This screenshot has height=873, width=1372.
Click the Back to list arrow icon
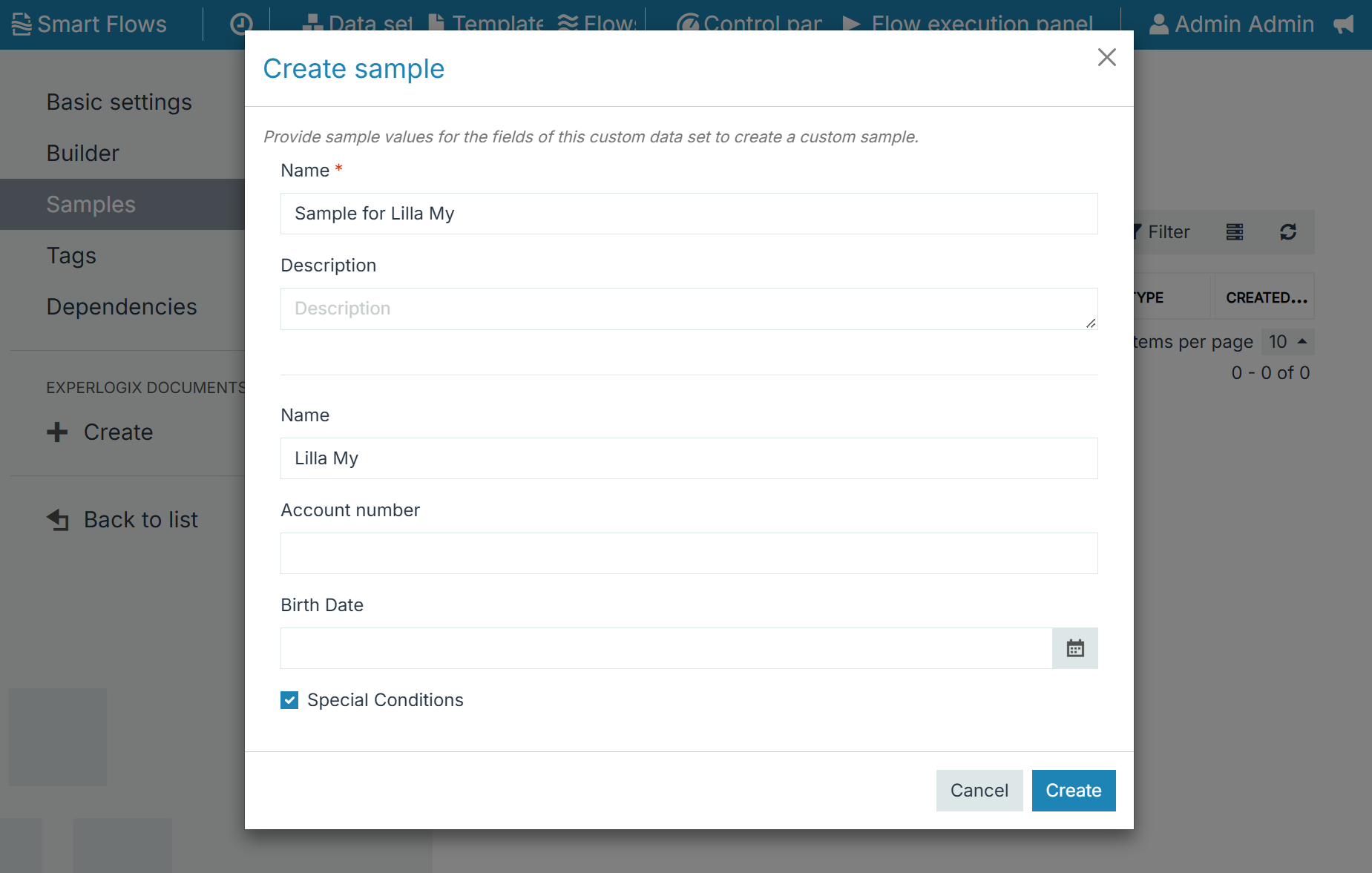pyautogui.click(x=58, y=520)
